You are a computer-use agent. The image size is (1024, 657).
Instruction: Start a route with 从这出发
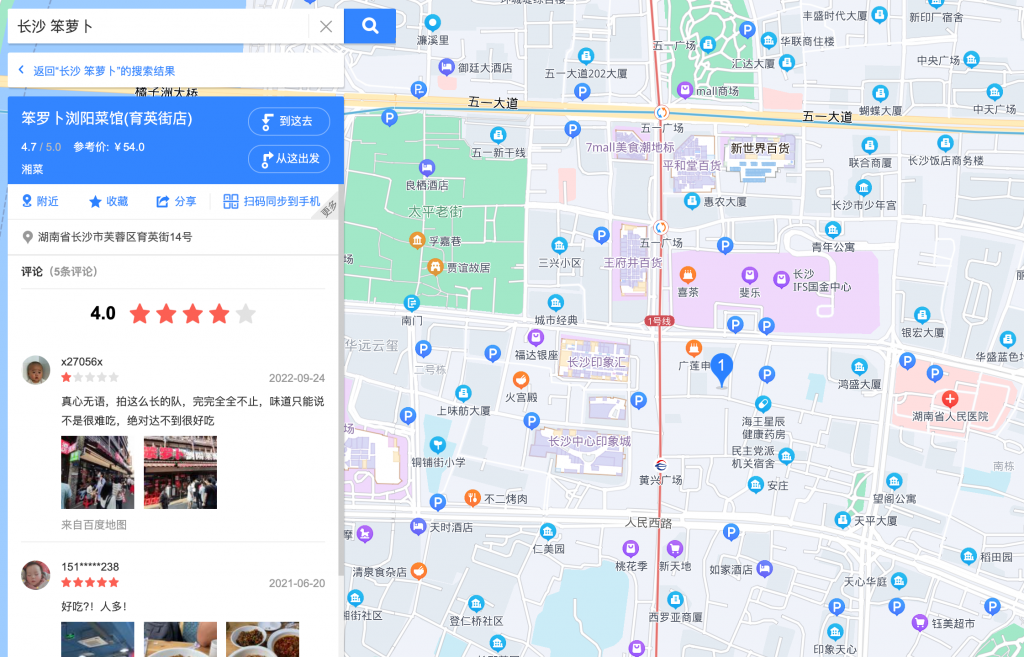tap(289, 159)
